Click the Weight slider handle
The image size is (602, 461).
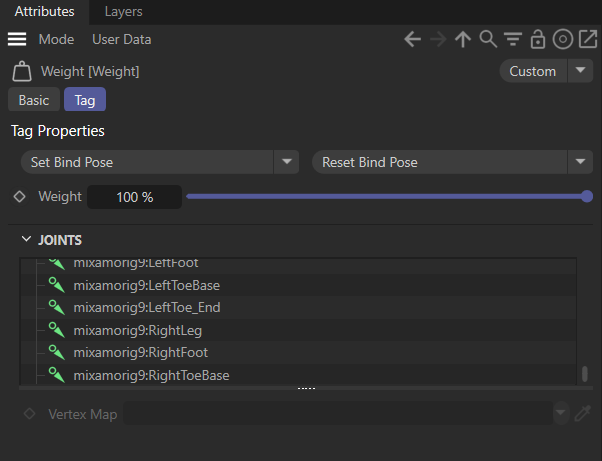(x=587, y=196)
